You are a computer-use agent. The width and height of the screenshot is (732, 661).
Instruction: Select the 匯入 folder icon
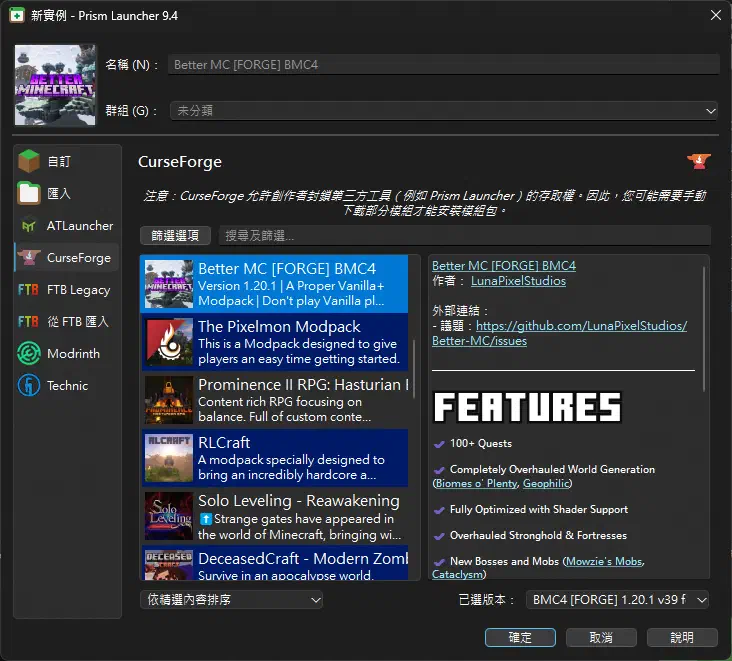29,193
